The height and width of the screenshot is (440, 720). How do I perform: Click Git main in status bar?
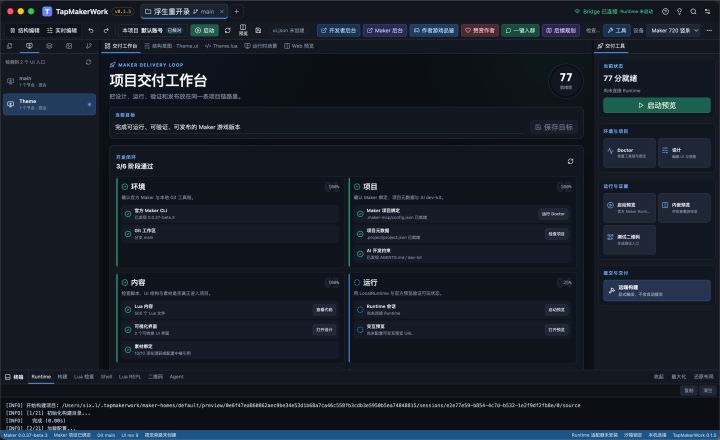coord(106,435)
